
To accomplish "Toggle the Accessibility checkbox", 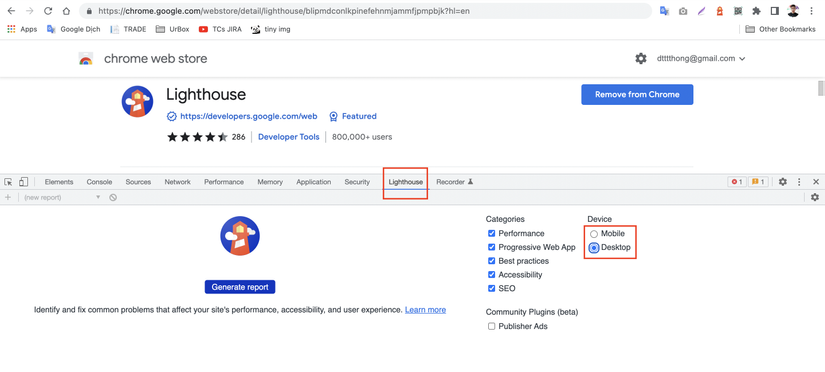I will 491,274.
